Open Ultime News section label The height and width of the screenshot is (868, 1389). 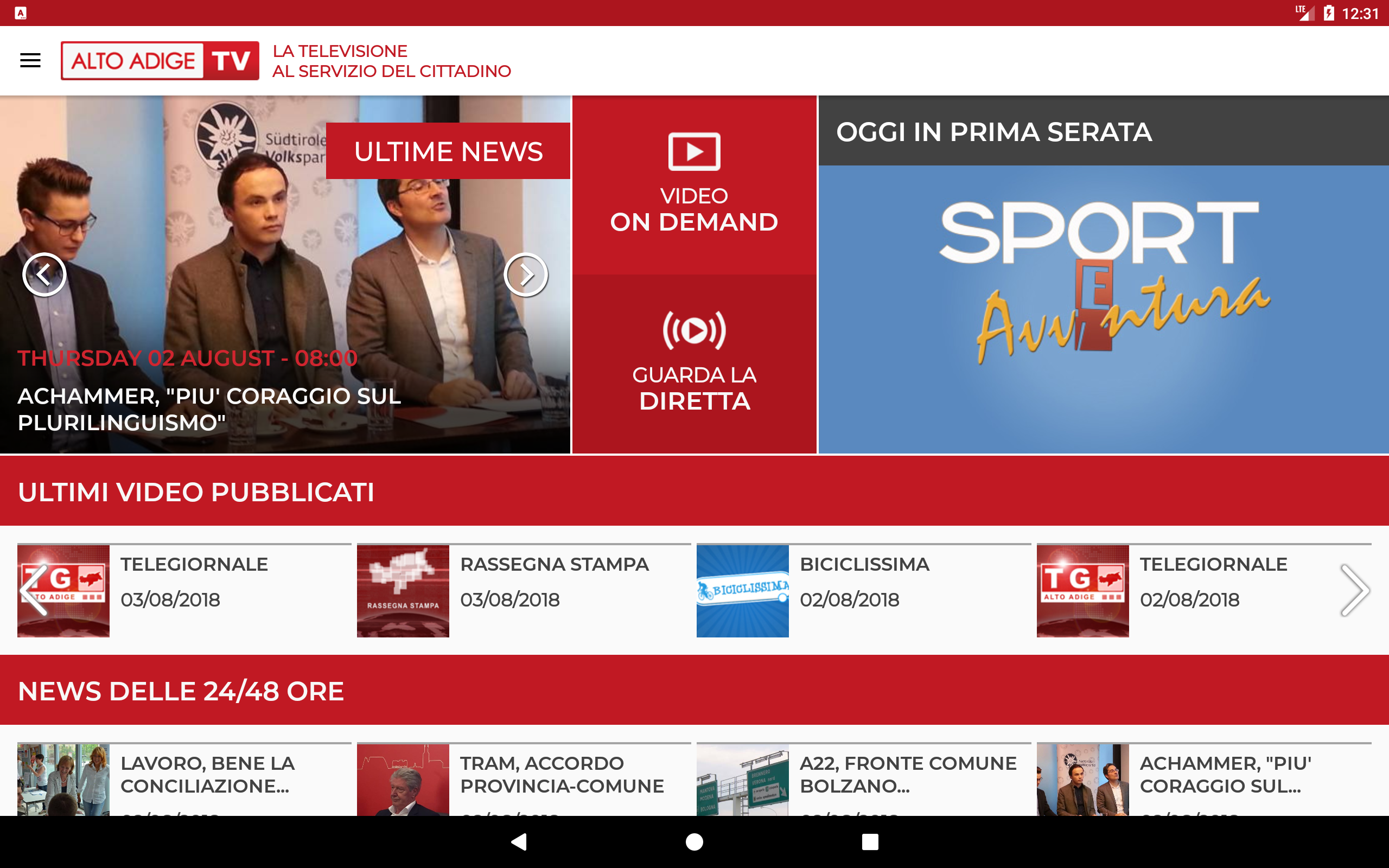coord(448,151)
